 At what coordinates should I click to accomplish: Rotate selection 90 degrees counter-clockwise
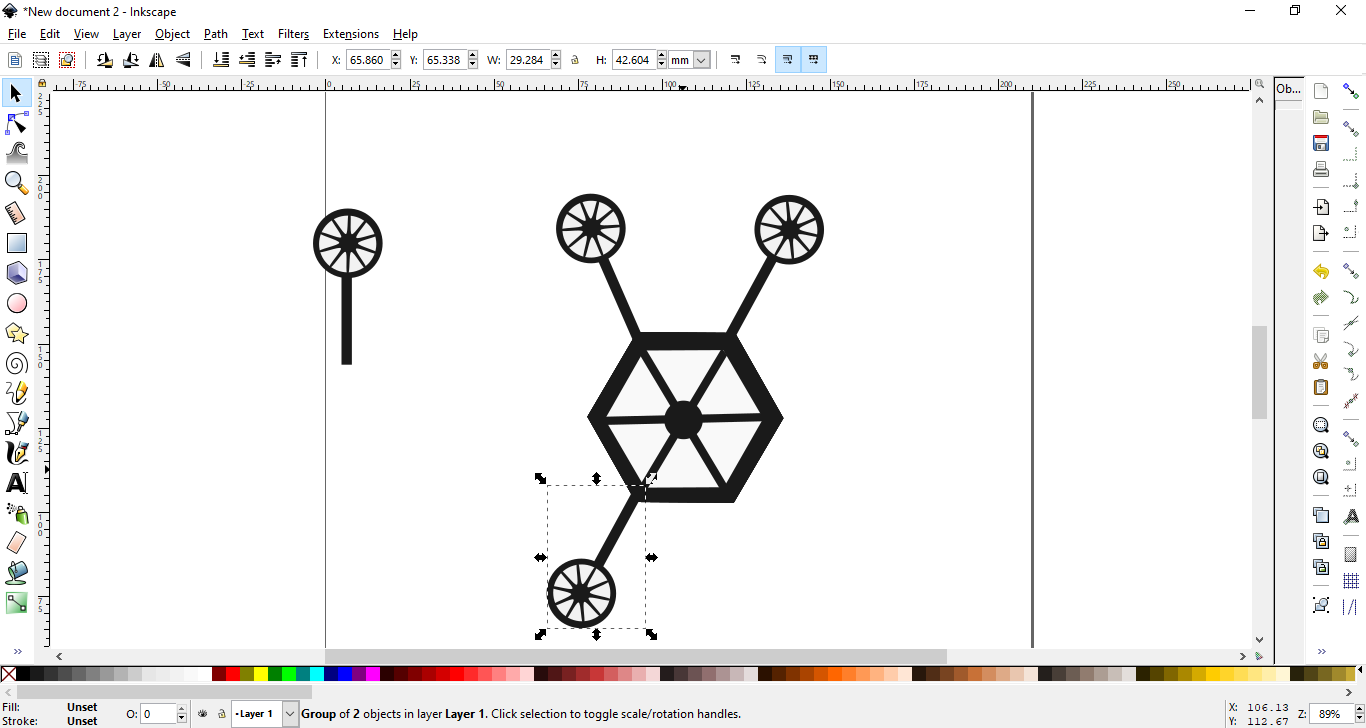click(x=105, y=60)
